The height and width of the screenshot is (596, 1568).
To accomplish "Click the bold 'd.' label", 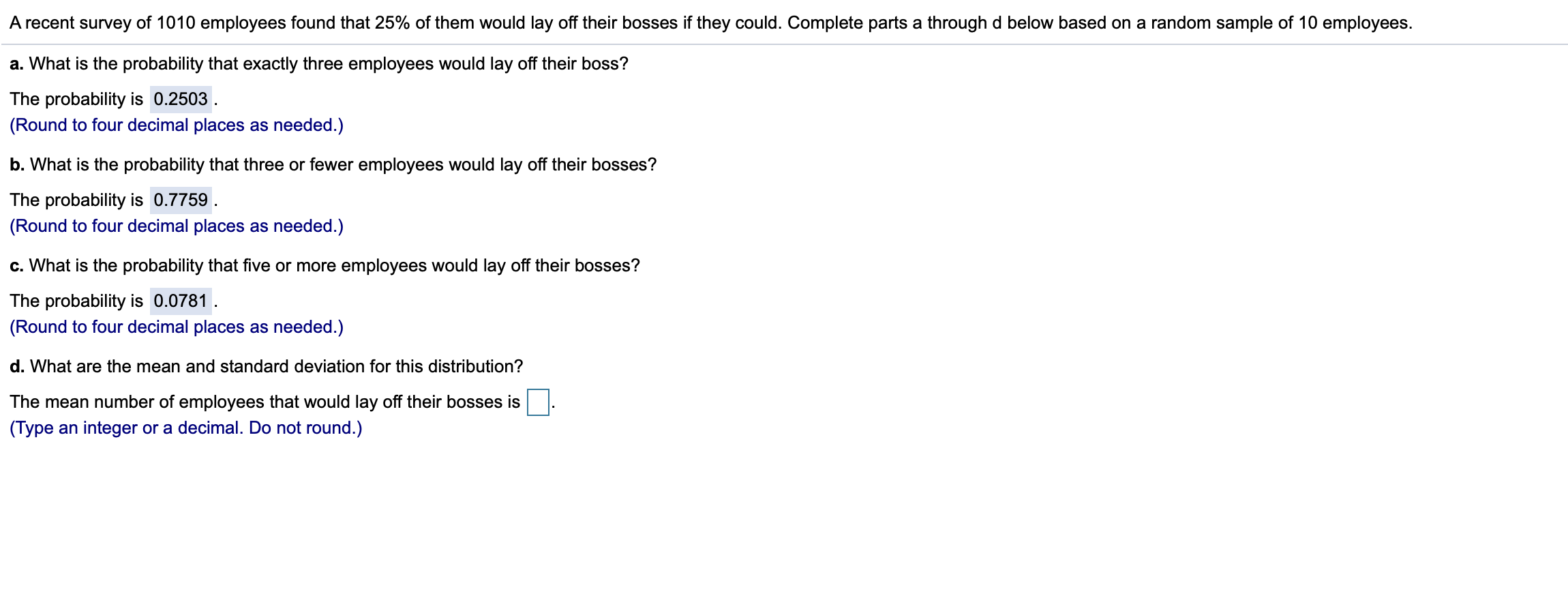I will click(16, 366).
